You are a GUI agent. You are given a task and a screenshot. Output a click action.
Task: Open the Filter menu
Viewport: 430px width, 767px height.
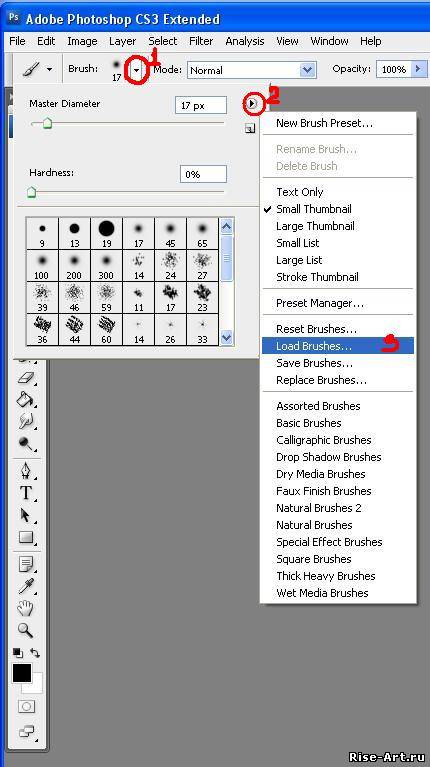pos(201,41)
